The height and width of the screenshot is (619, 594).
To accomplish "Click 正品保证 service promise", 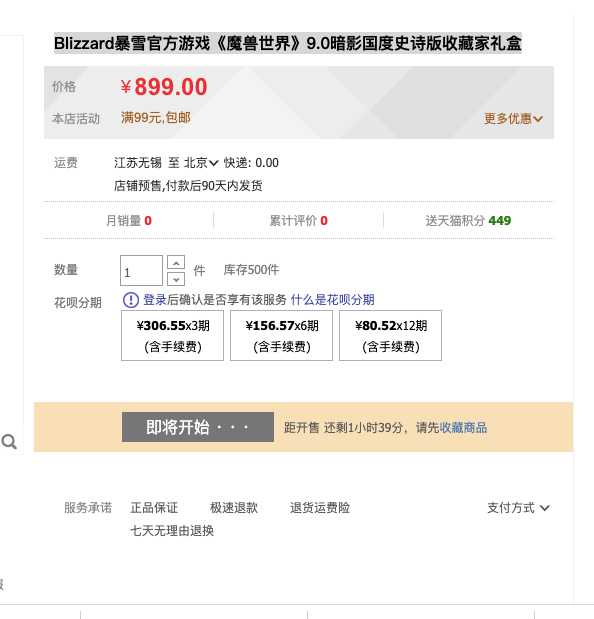I will 154,508.
